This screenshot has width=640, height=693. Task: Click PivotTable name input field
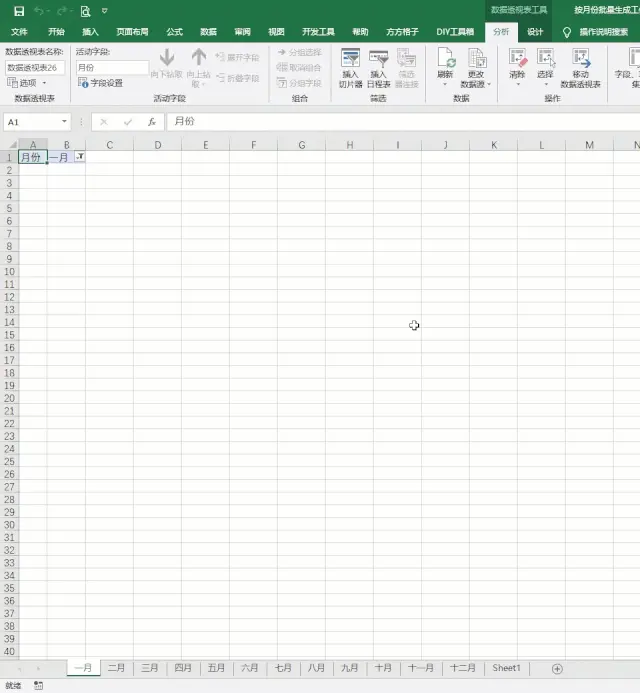coord(35,68)
